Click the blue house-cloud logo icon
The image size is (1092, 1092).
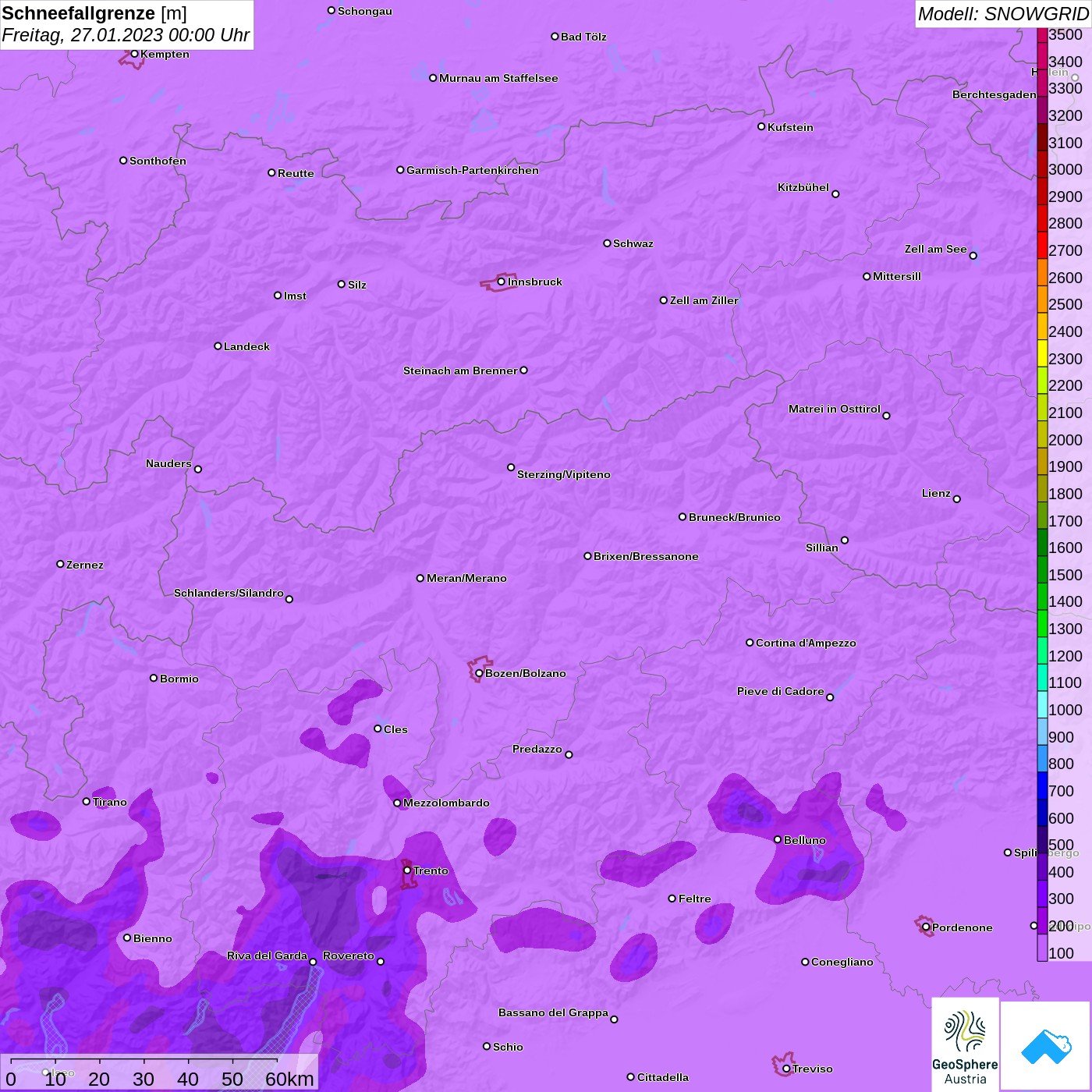coord(1045,1046)
